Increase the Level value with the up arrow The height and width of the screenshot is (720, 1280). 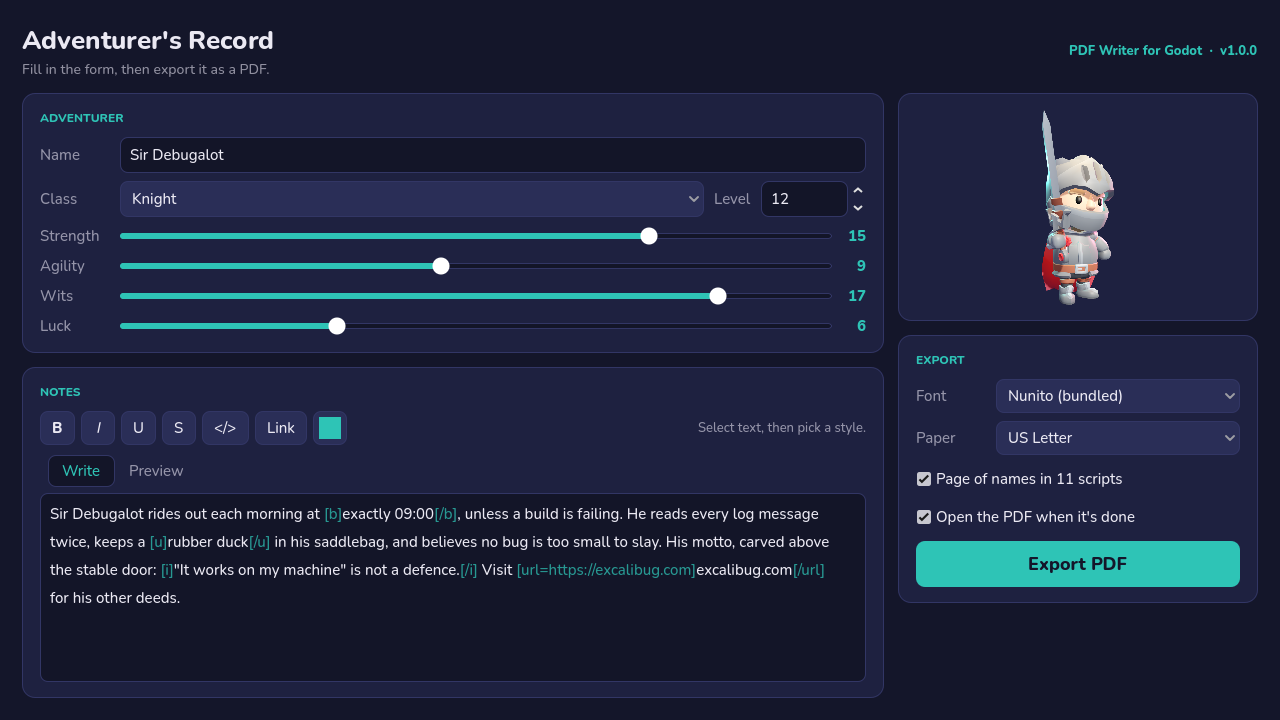click(x=858, y=190)
